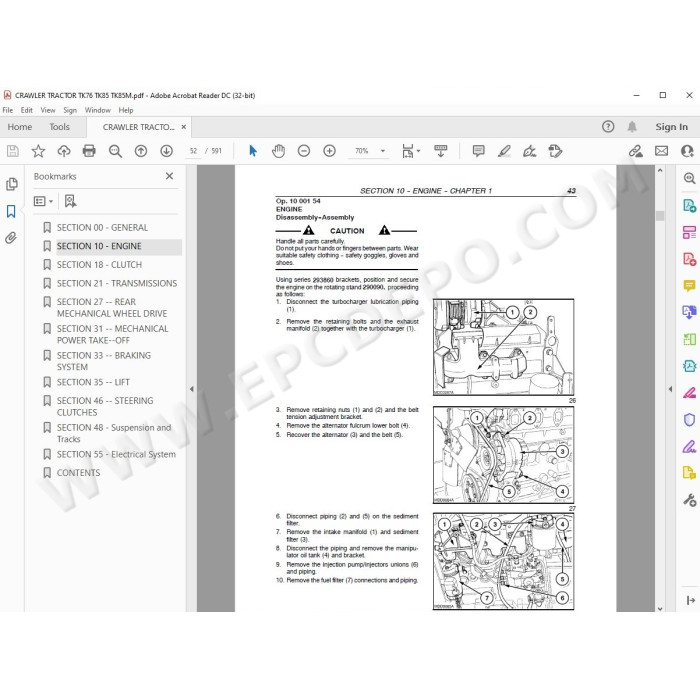Open the File menu
Screen dimensions: 700x700
[8, 110]
